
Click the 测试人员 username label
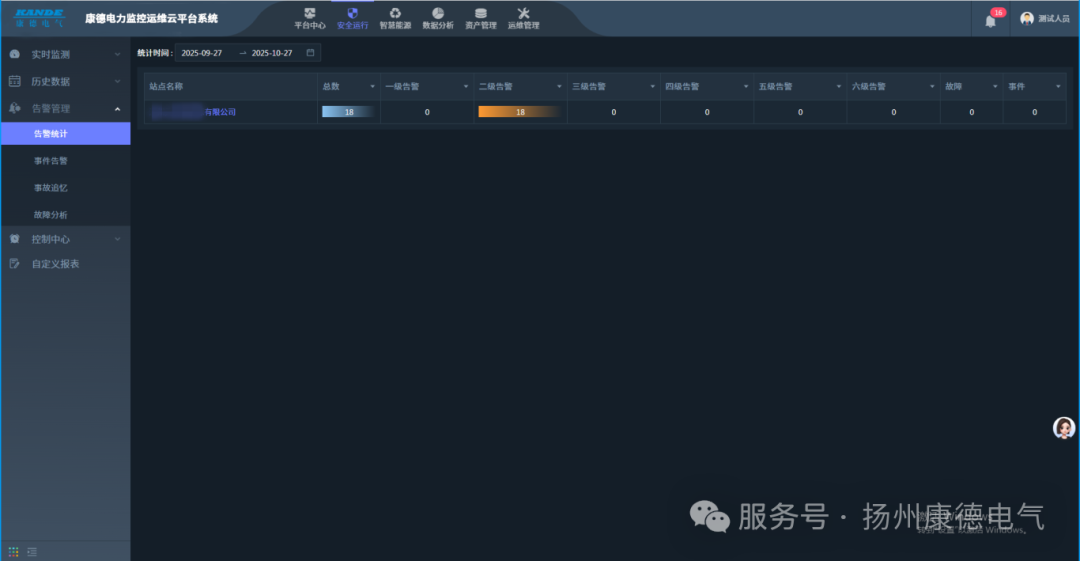(x=1054, y=19)
